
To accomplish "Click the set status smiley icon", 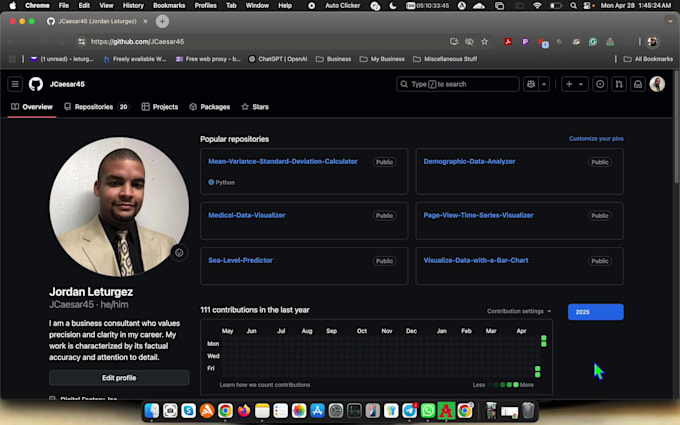I will (179, 252).
